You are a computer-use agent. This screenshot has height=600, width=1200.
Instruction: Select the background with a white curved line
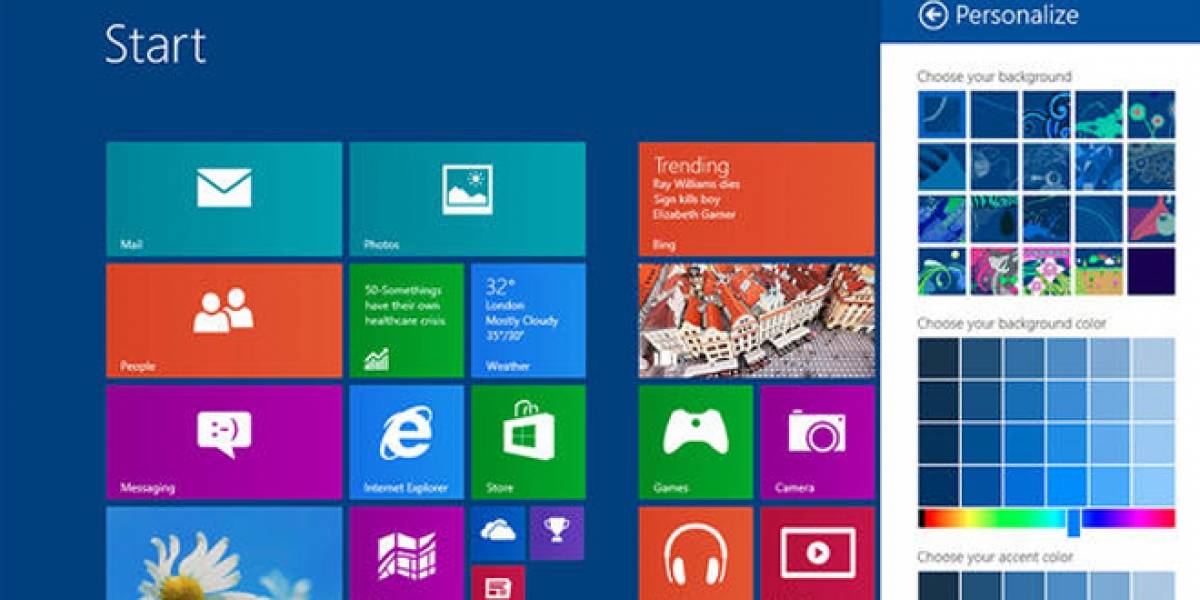(942, 115)
